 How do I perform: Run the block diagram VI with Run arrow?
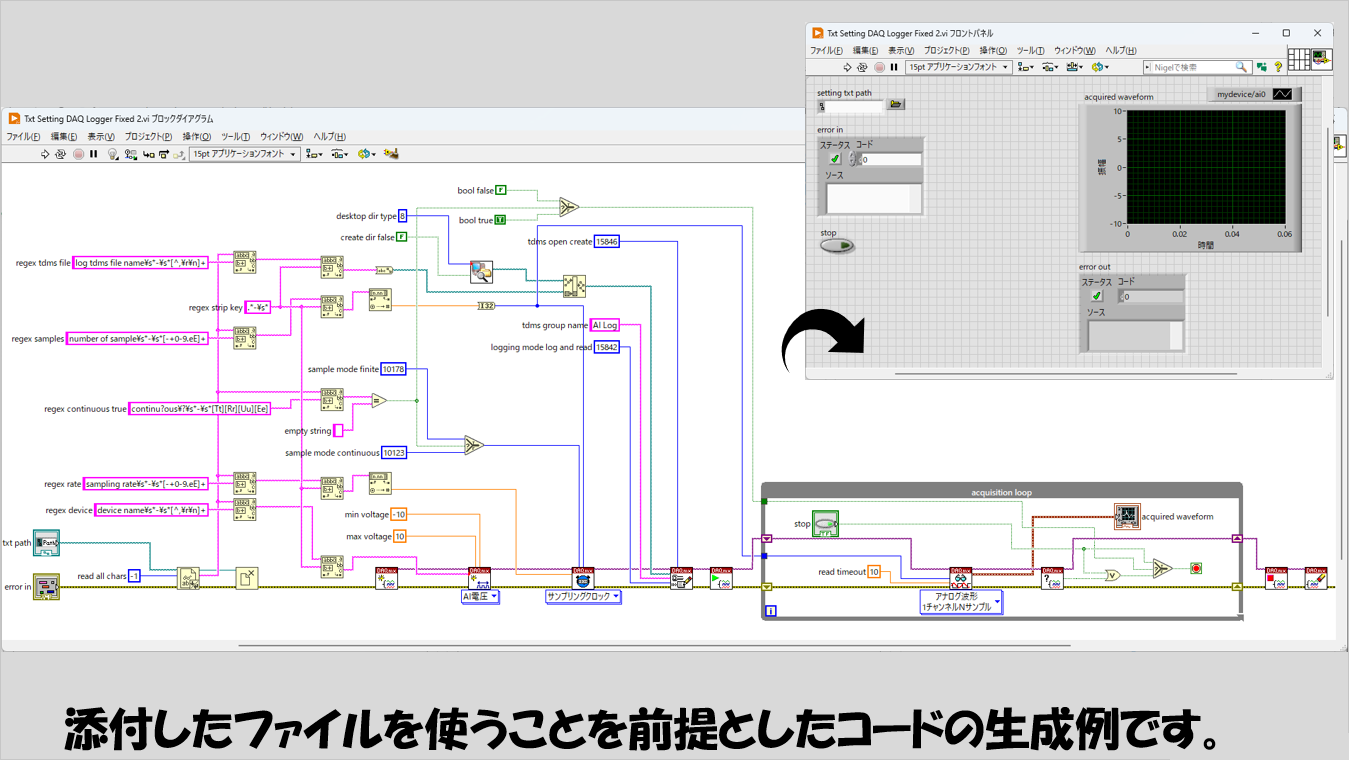point(45,154)
